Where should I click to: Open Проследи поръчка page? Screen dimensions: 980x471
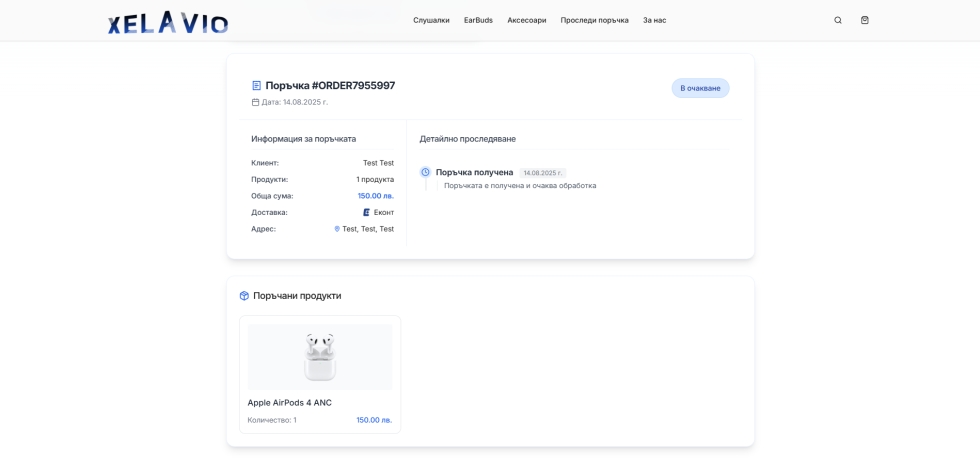coord(594,20)
